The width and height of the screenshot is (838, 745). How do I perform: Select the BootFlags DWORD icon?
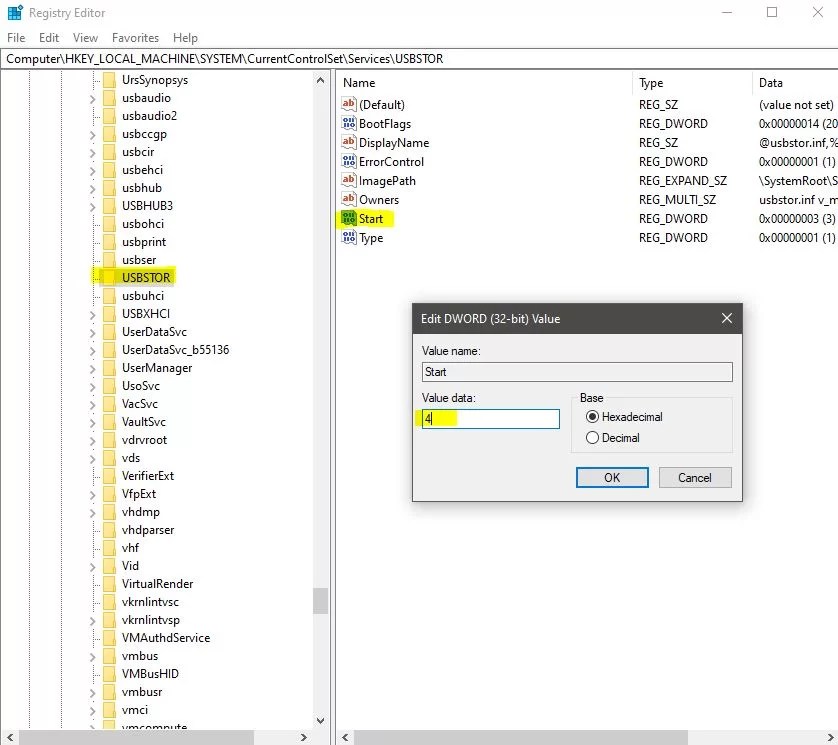click(348, 123)
